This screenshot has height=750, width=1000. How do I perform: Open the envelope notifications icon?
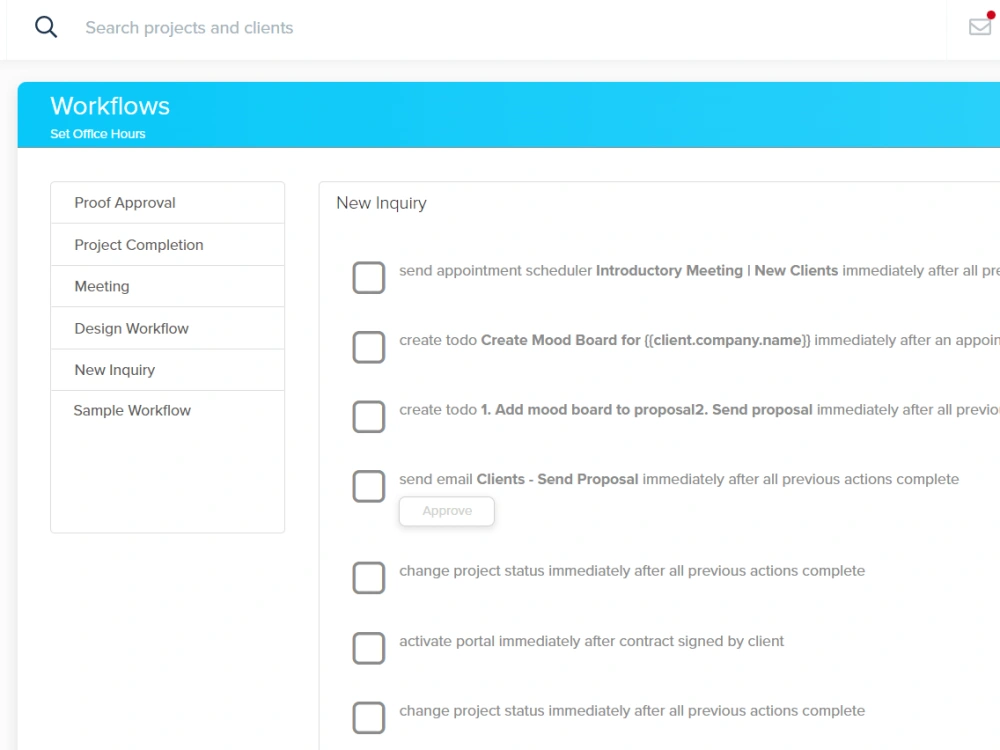[x=979, y=28]
